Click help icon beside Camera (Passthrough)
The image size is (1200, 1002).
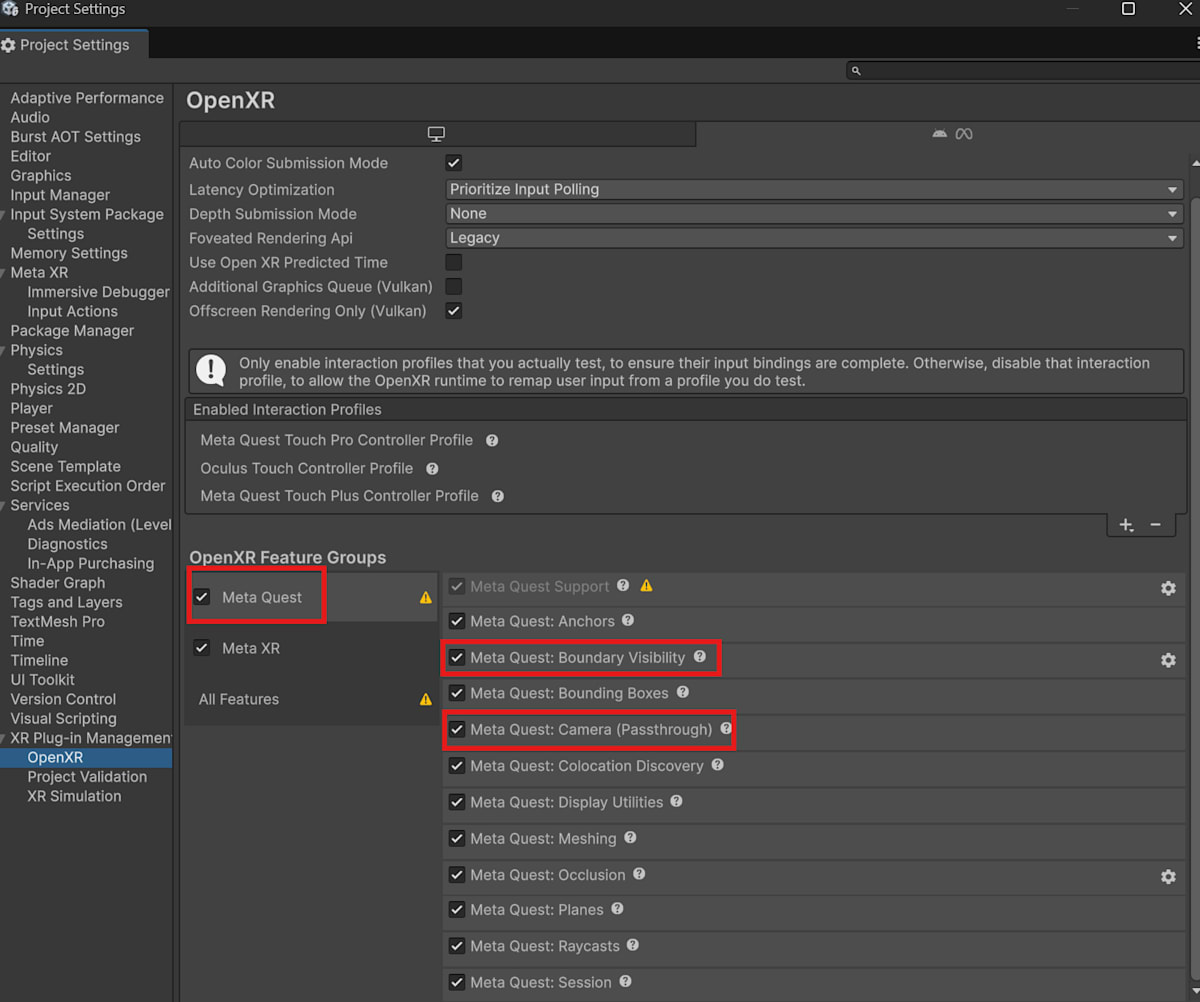pyautogui.click(x=726, y=729)
